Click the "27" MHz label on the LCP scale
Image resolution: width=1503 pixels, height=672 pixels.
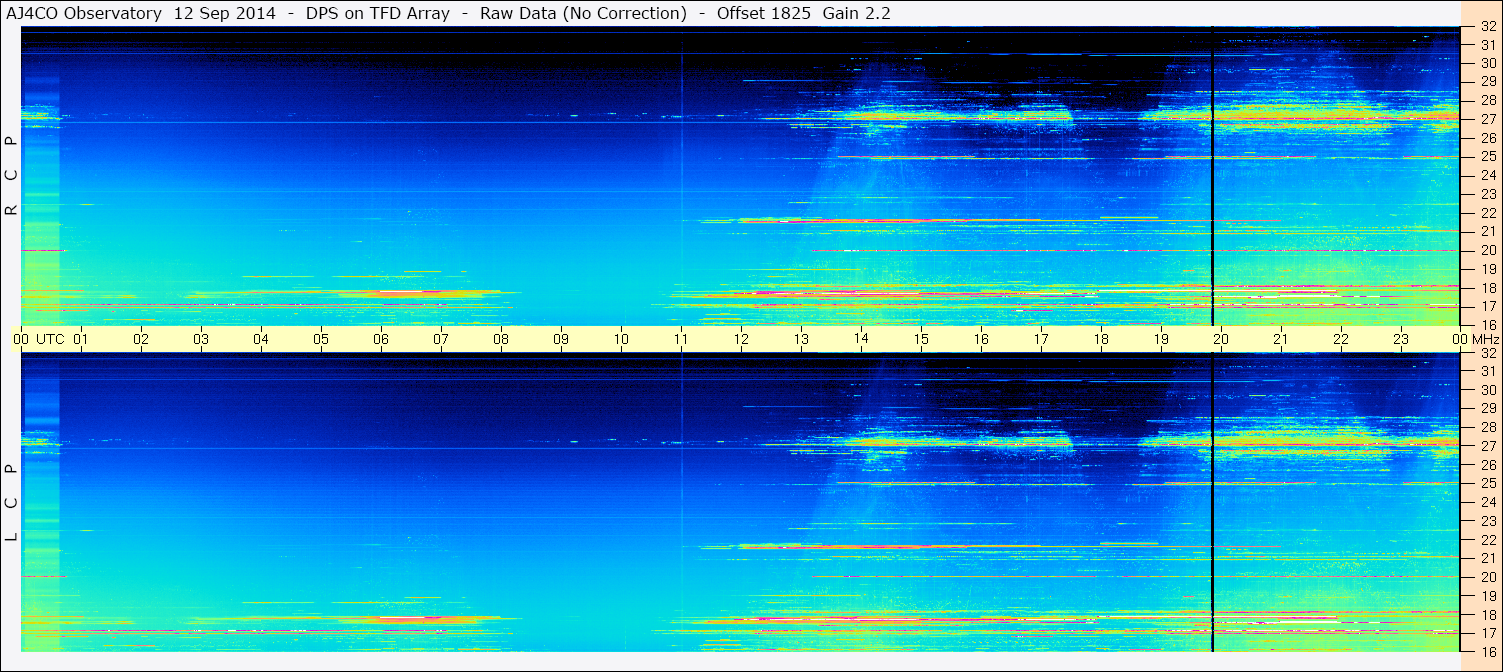click(1488, 446)
